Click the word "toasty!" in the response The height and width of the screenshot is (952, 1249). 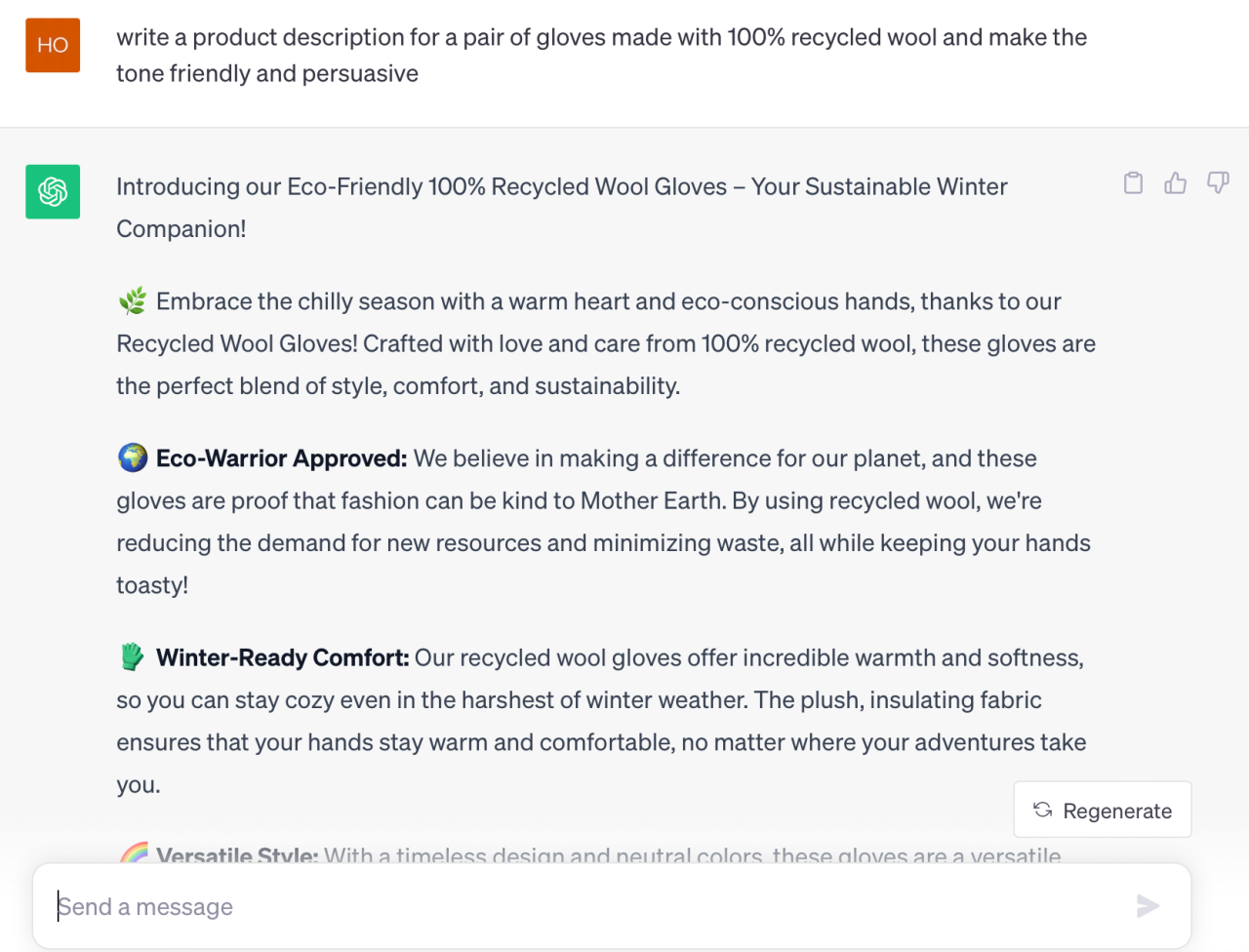[152, 585]
